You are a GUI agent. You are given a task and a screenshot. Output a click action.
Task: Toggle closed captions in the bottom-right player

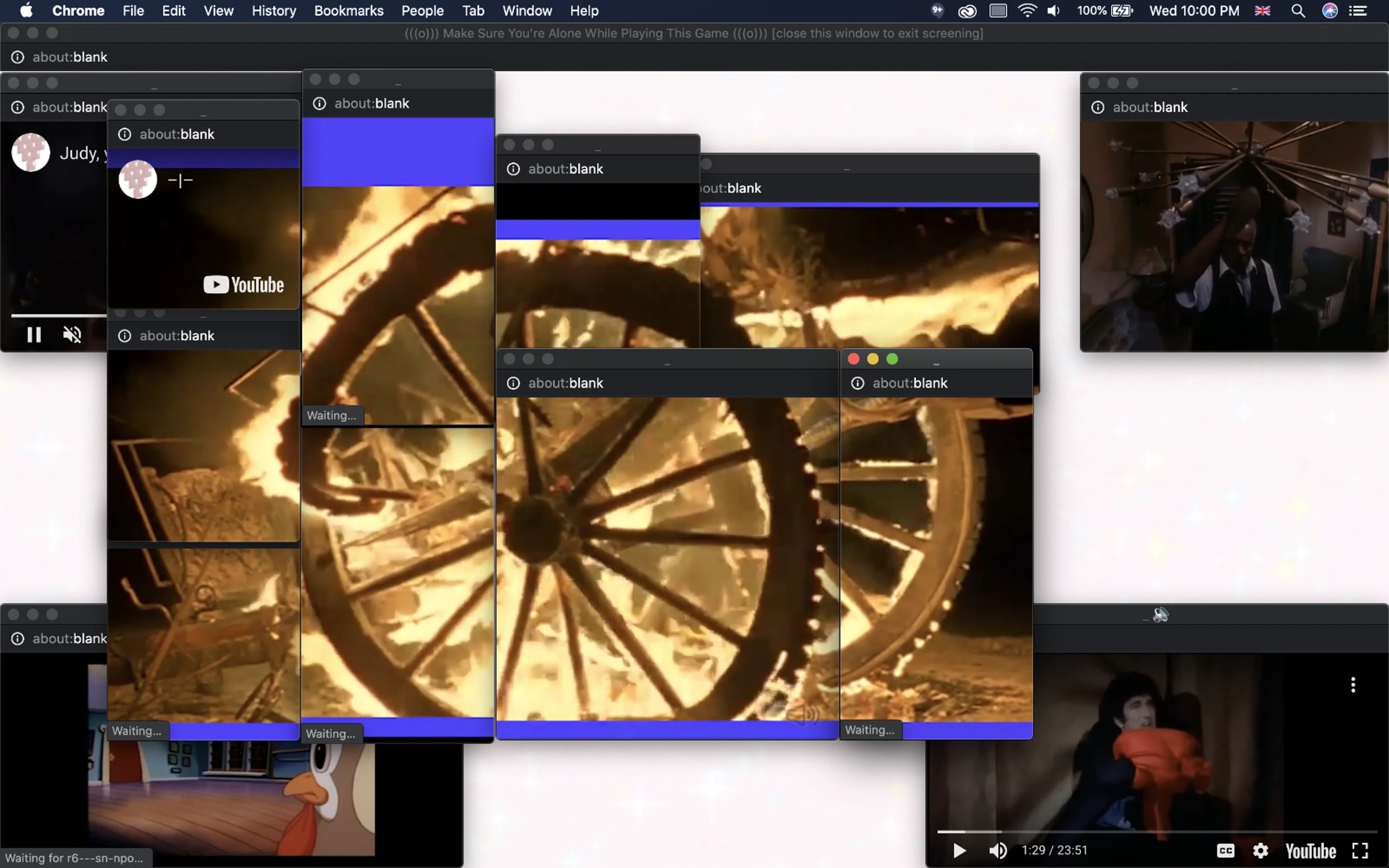(x=1225, y=850)
